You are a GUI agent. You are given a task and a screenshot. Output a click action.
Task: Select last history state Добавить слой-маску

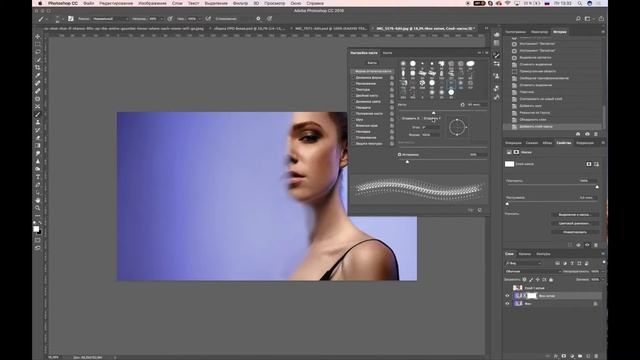tap(553, 127)
